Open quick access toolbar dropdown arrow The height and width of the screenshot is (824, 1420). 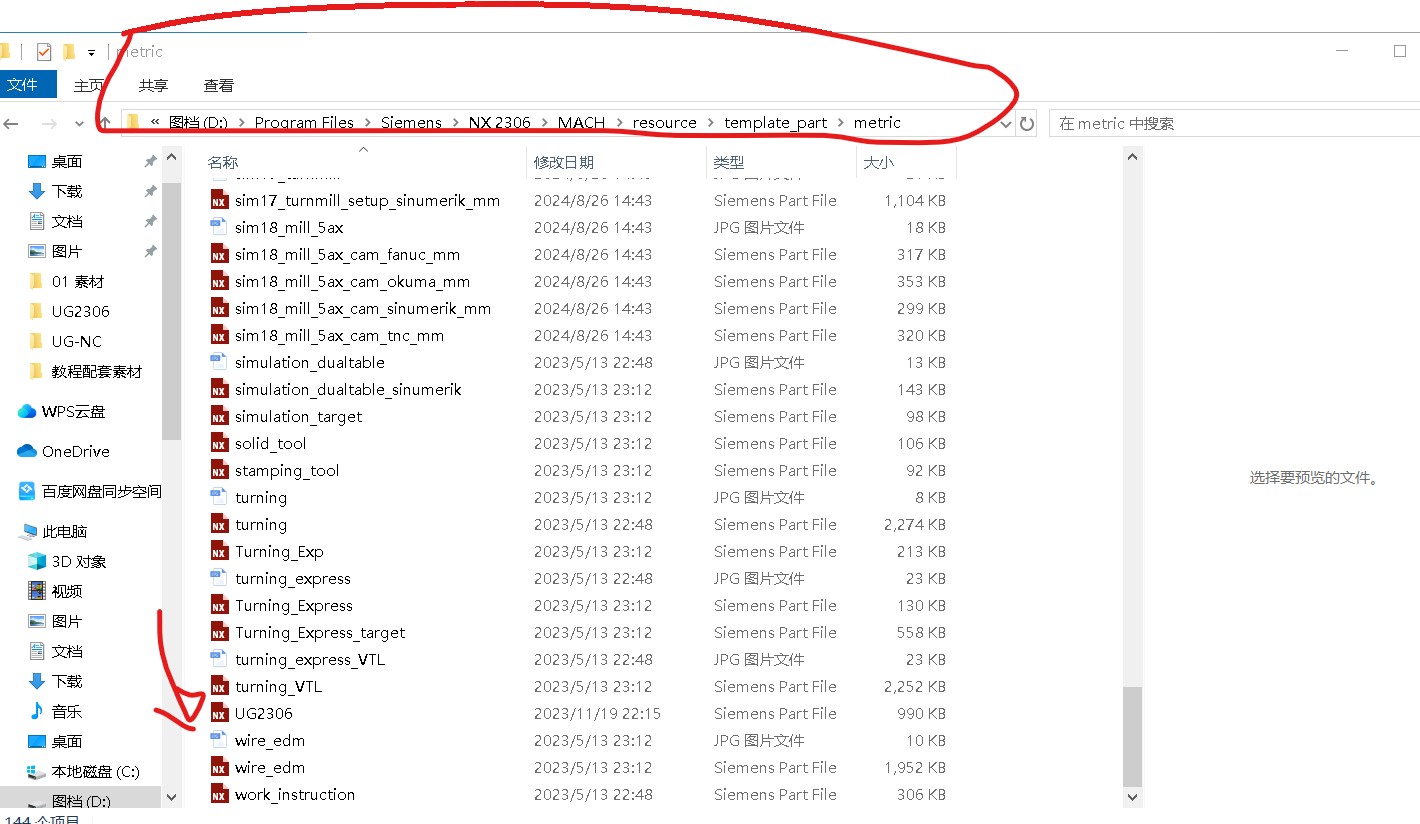tap(91, 52)
